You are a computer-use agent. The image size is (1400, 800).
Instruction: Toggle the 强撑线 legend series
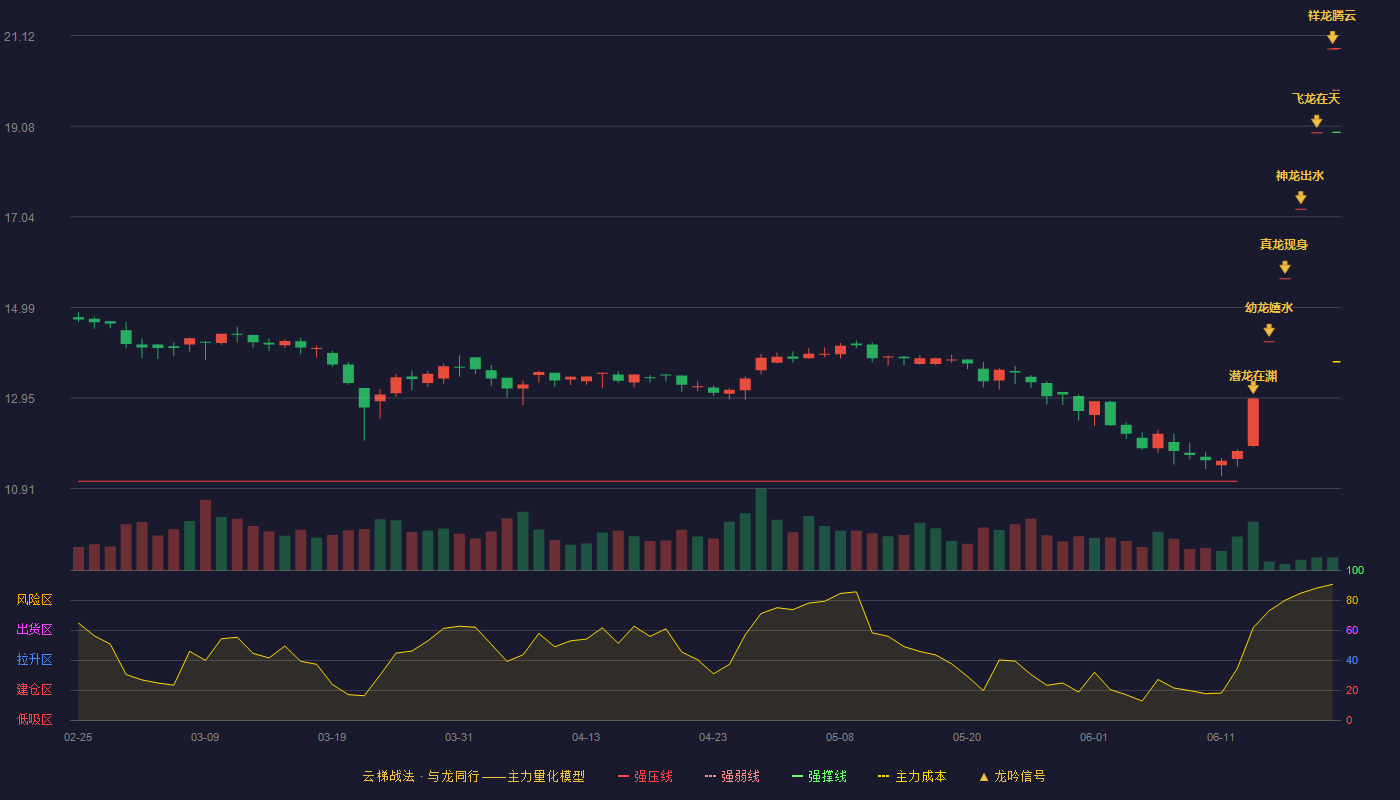tap(819, 777)
